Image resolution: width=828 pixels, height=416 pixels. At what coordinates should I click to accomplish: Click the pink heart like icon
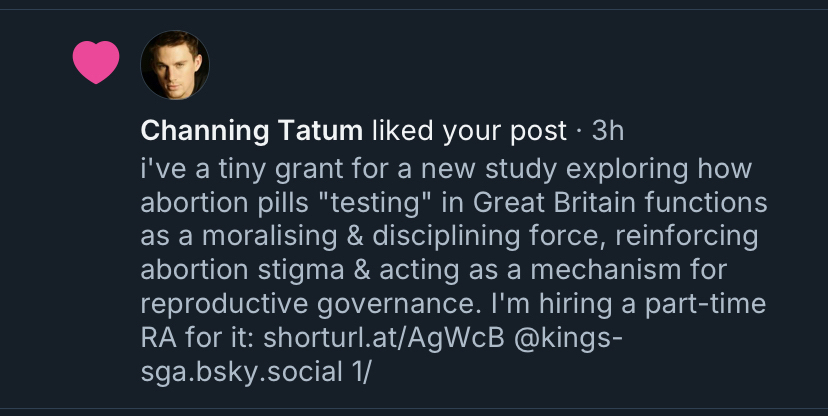96,64
